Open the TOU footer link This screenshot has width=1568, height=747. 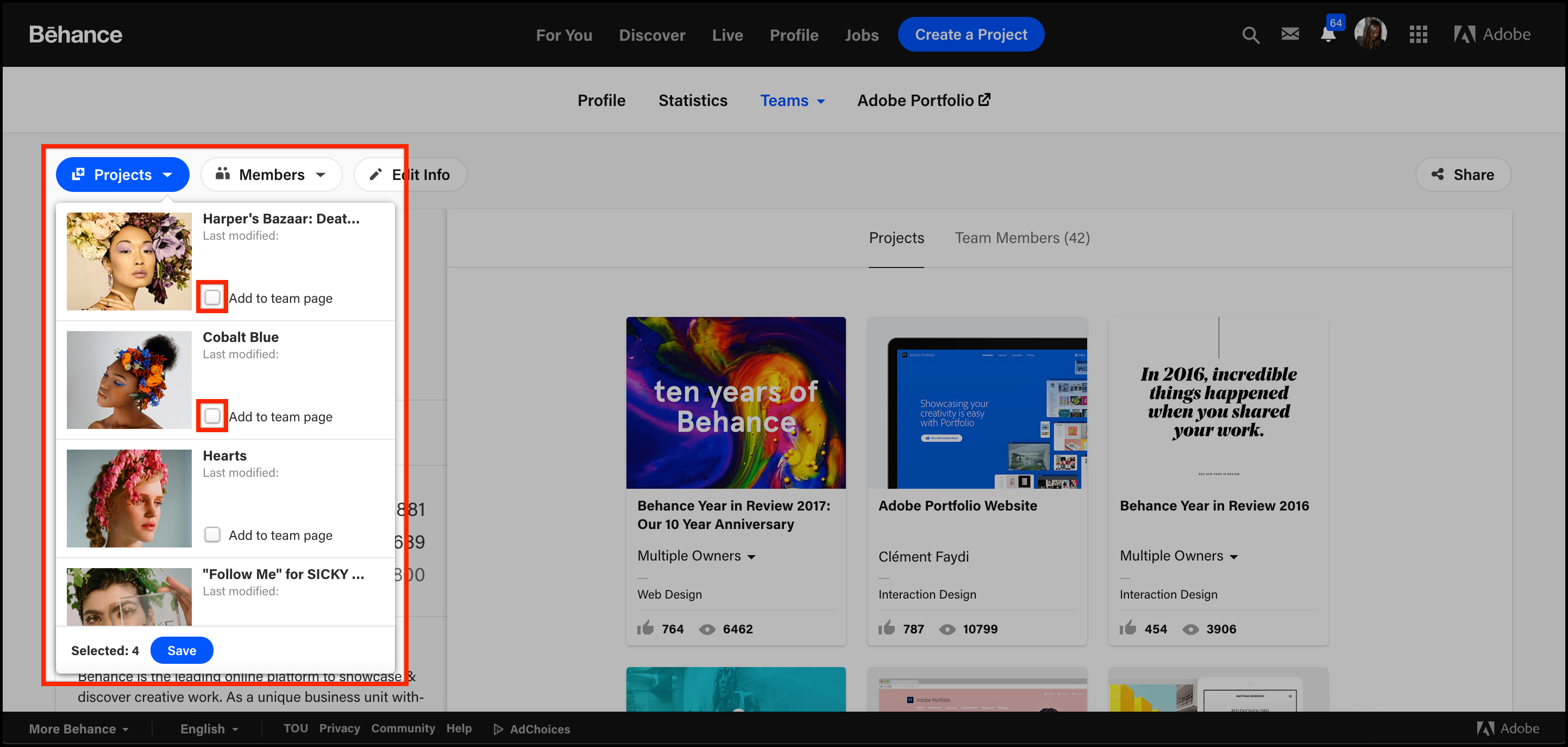pyautogui.click(x=295, y=728)
